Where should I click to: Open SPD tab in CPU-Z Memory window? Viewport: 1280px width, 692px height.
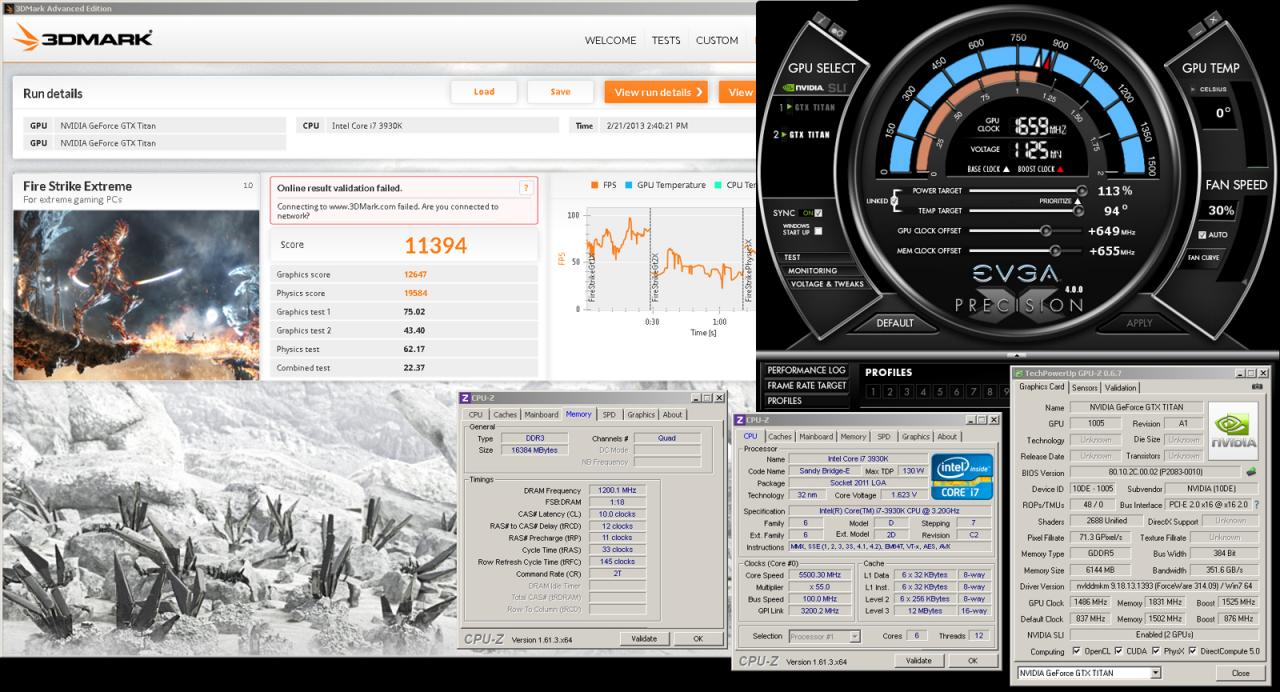(609, 414)
